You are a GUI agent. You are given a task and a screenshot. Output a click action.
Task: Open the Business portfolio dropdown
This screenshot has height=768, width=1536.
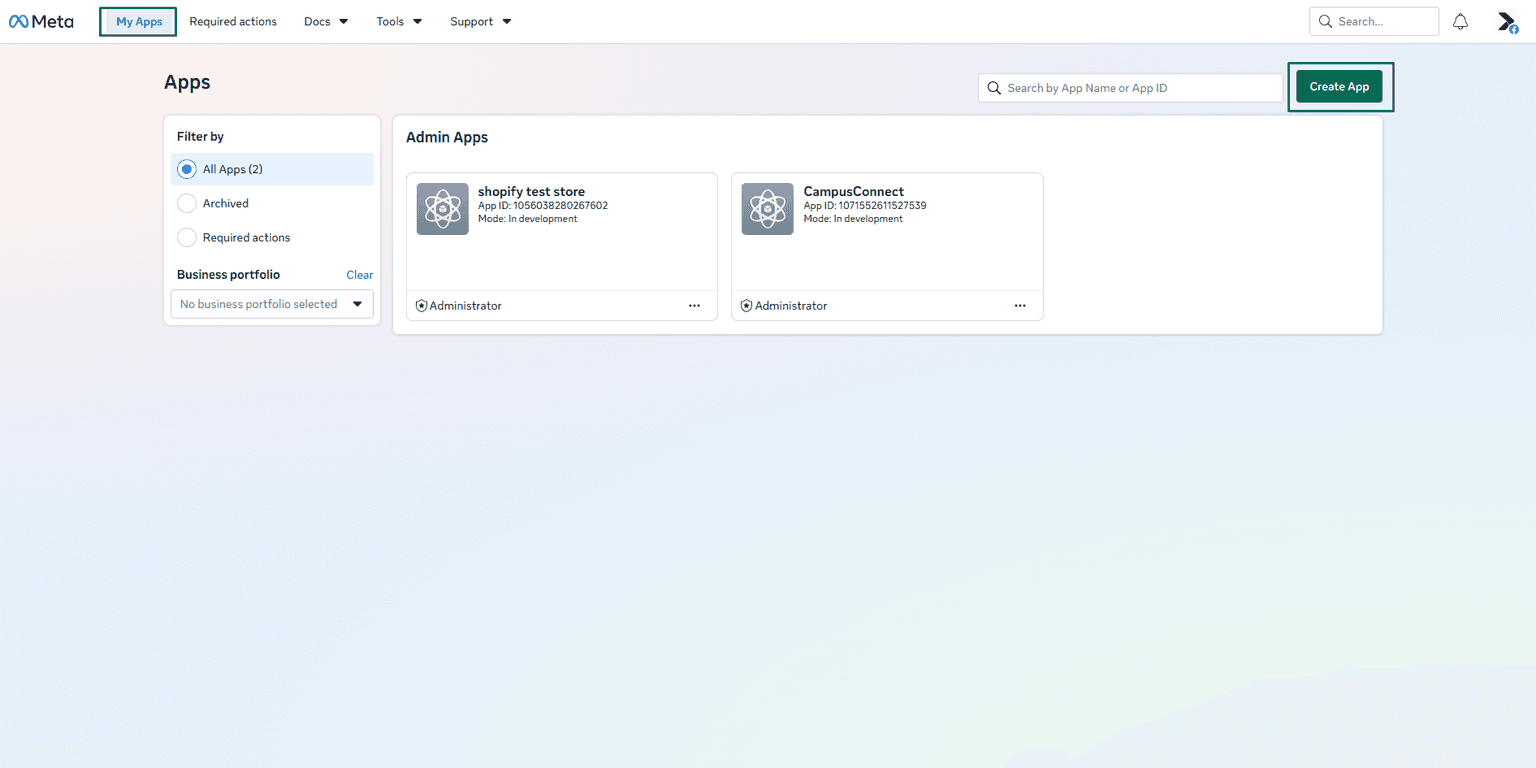pyautogui.click(x=272, y=304)
